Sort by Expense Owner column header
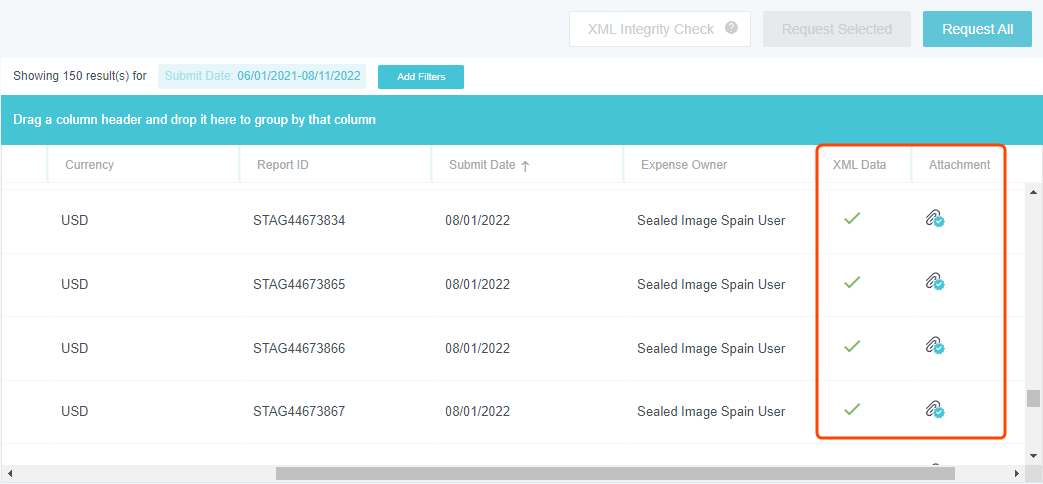The height and width of the screenshot is (484, 1043). (x=683, y=165)
